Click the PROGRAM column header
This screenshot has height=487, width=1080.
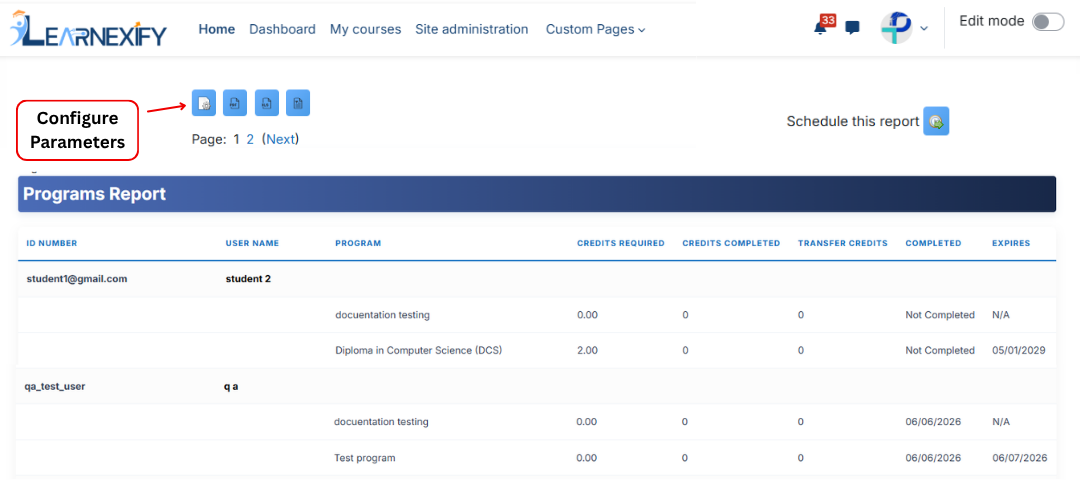(358, 243)
